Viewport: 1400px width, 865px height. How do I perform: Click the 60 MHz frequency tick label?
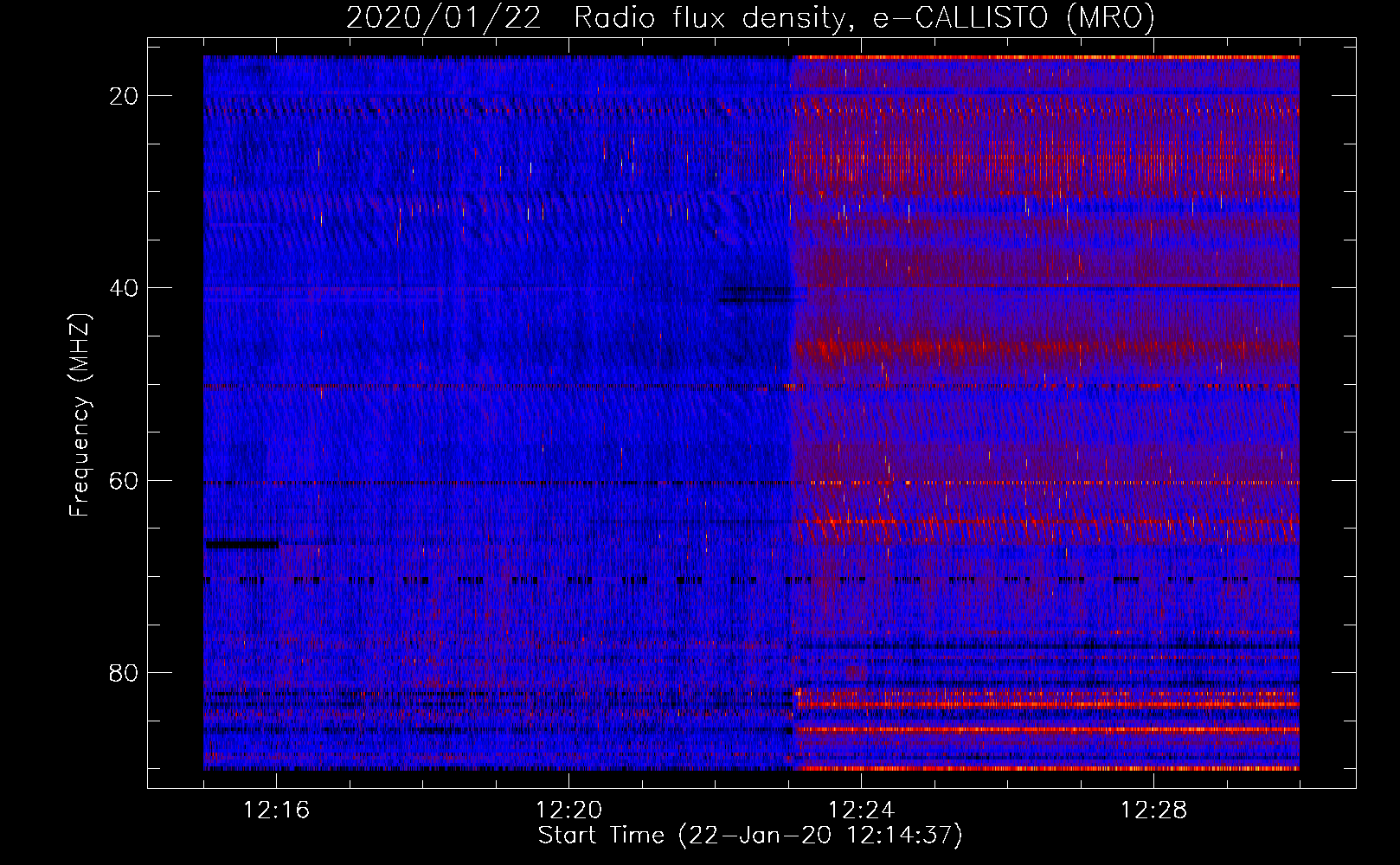(x=125, y=480)
